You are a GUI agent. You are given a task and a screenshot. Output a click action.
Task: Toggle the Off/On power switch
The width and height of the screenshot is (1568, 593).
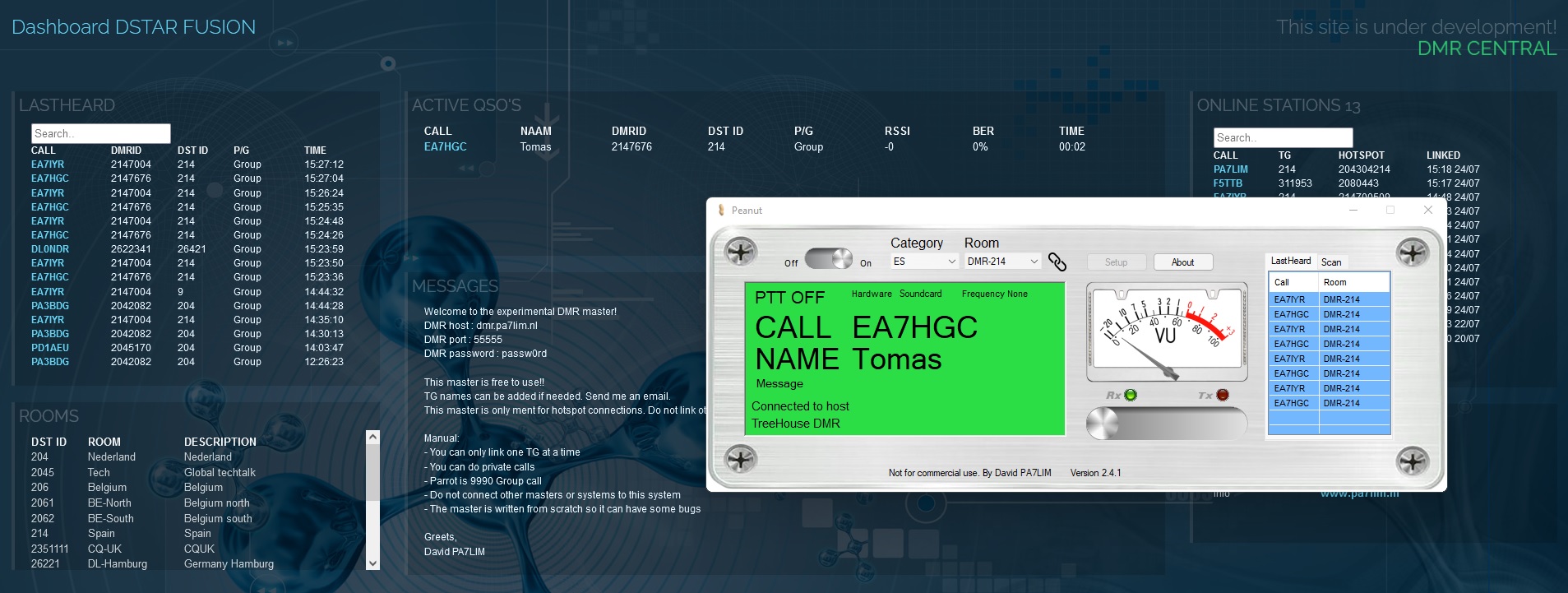(828, 259)
